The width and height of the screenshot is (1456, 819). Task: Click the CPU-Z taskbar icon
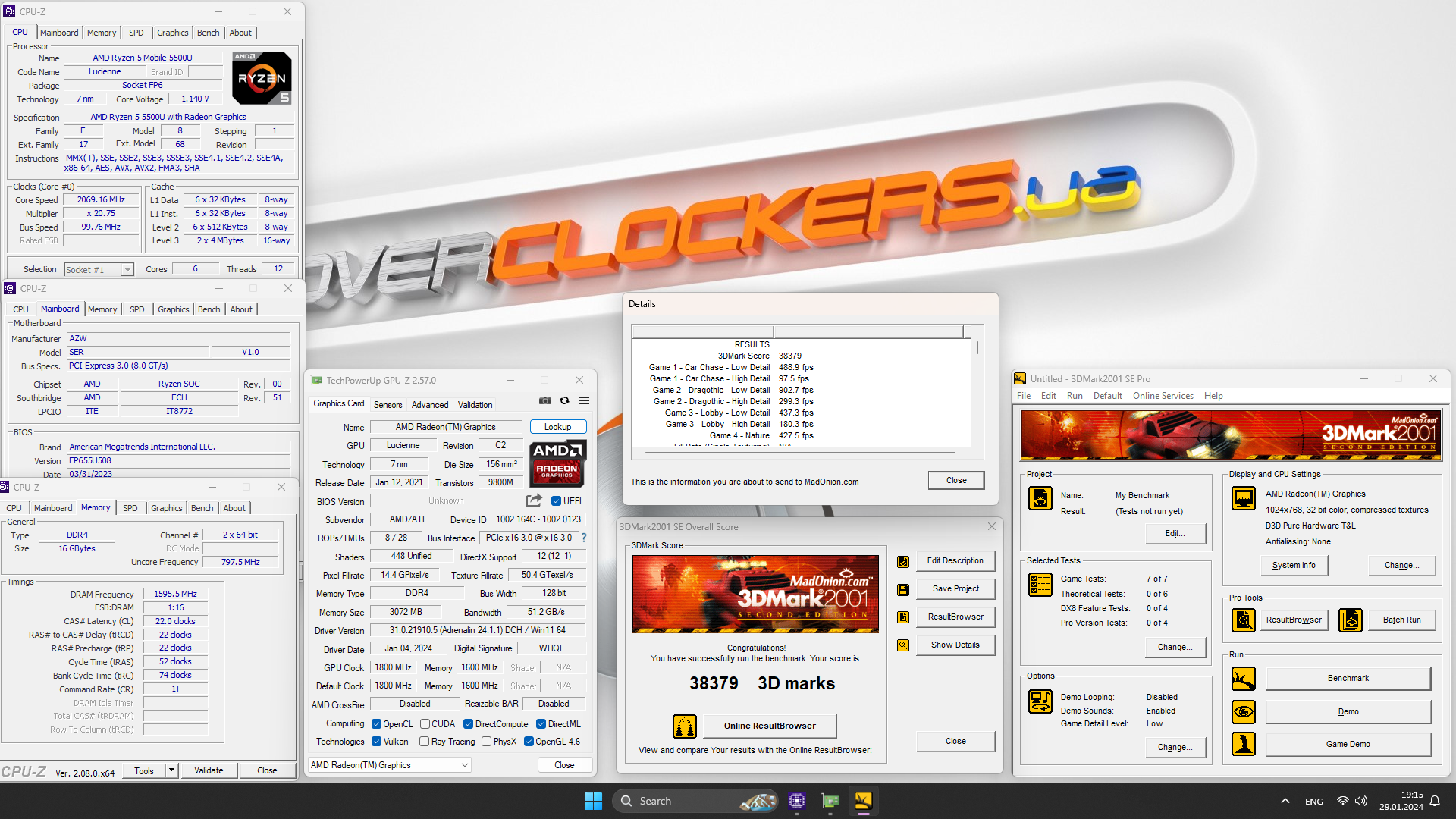pos(797,801)
